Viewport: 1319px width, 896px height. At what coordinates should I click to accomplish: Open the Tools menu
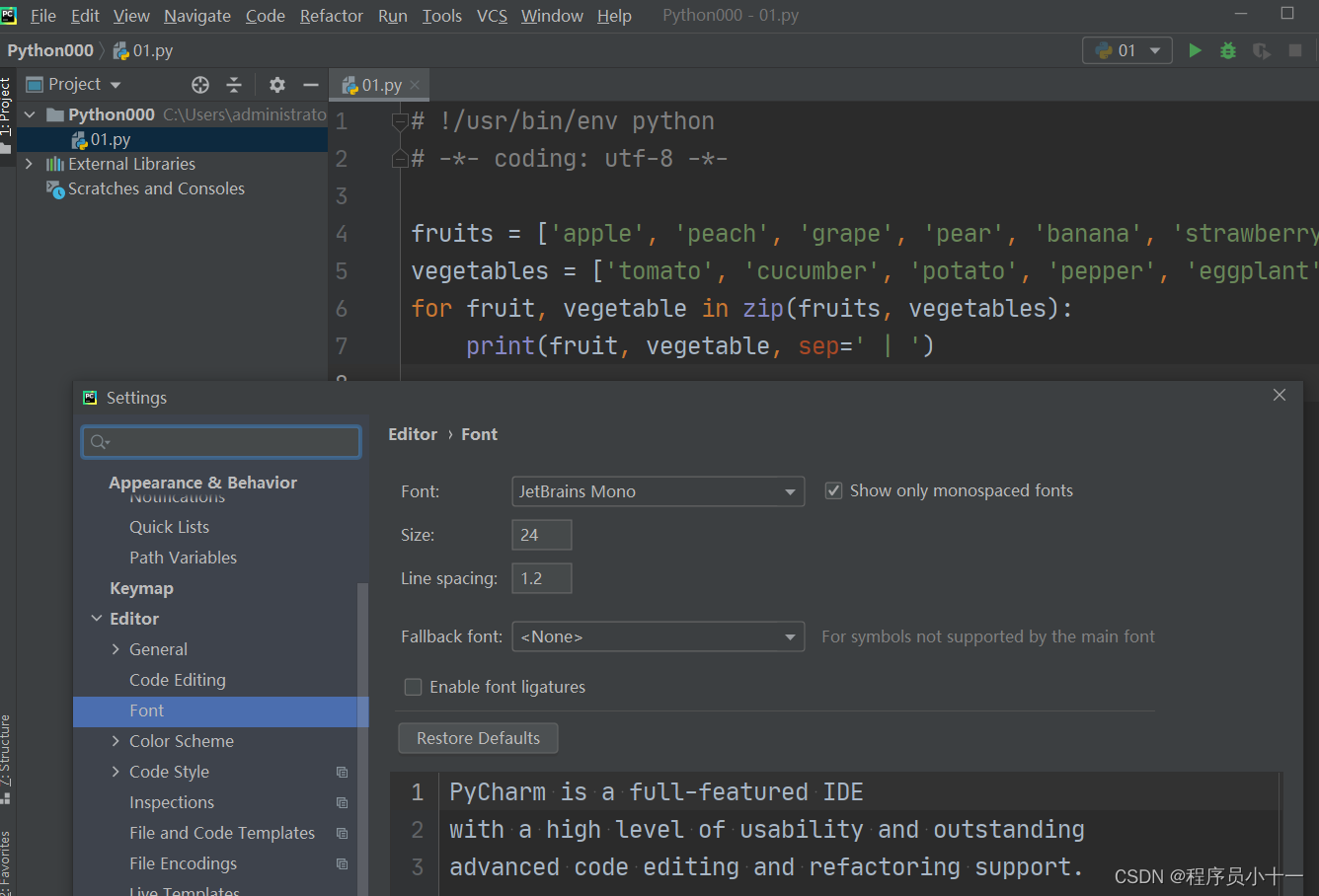point(442,16)
